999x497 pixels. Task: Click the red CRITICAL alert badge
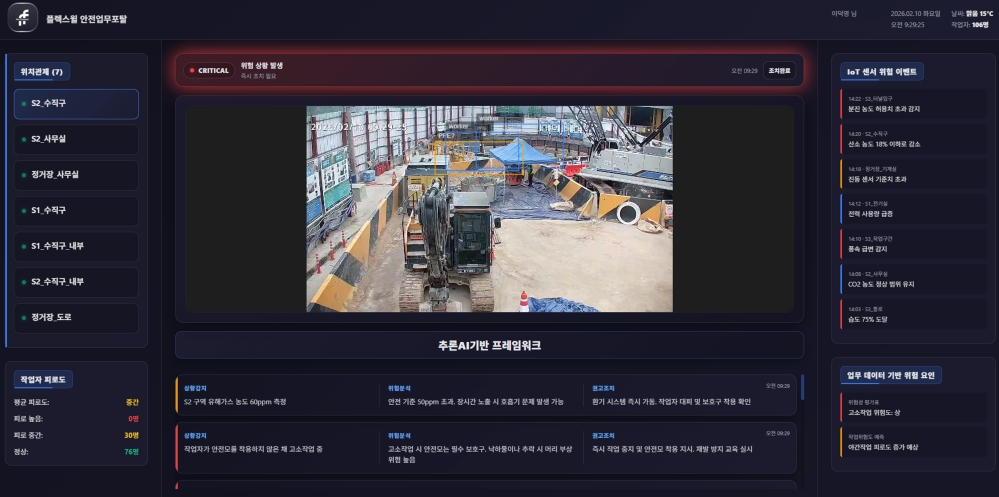tap(209, 70)
